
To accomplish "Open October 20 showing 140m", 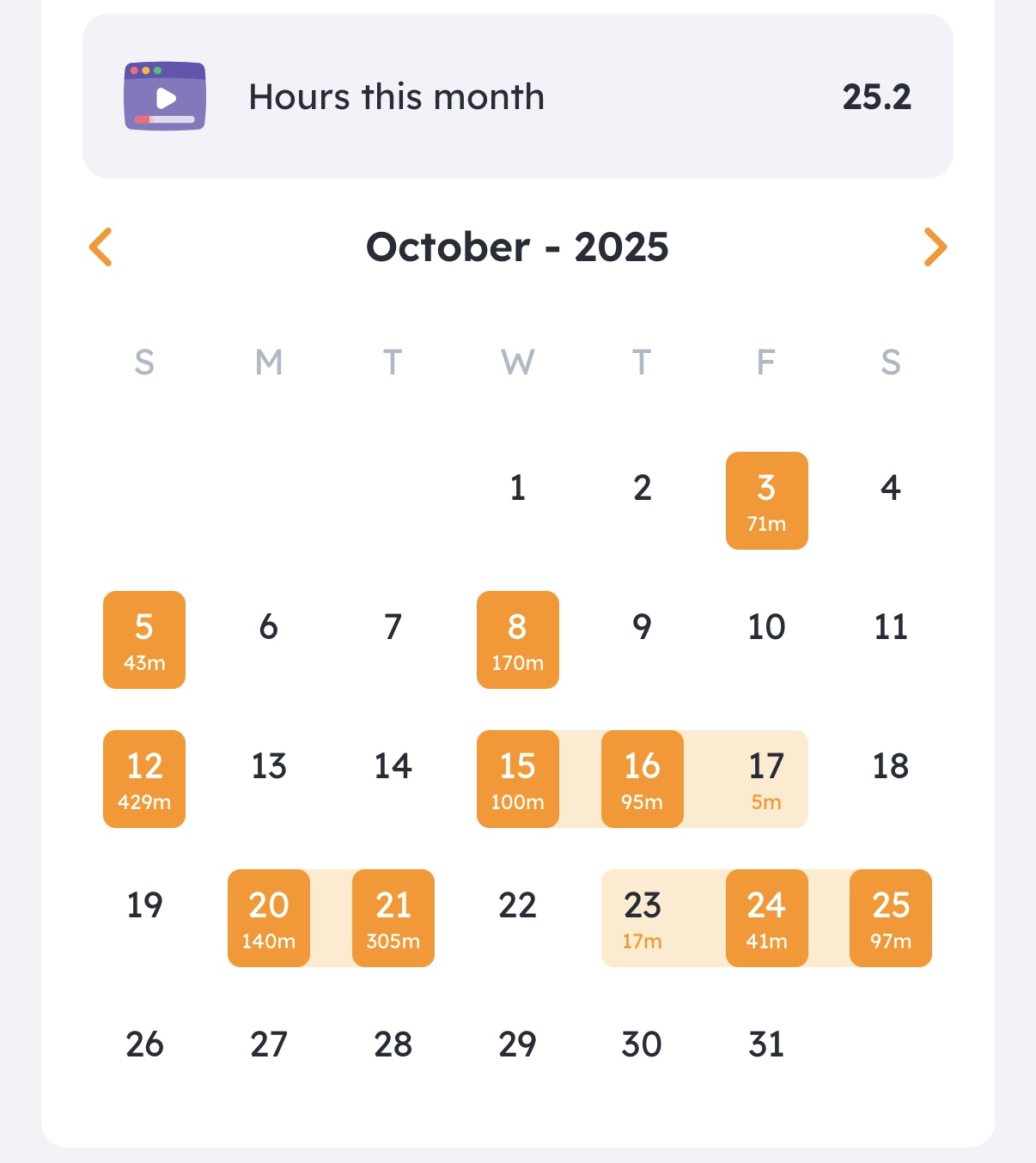I will click(269, 918).
